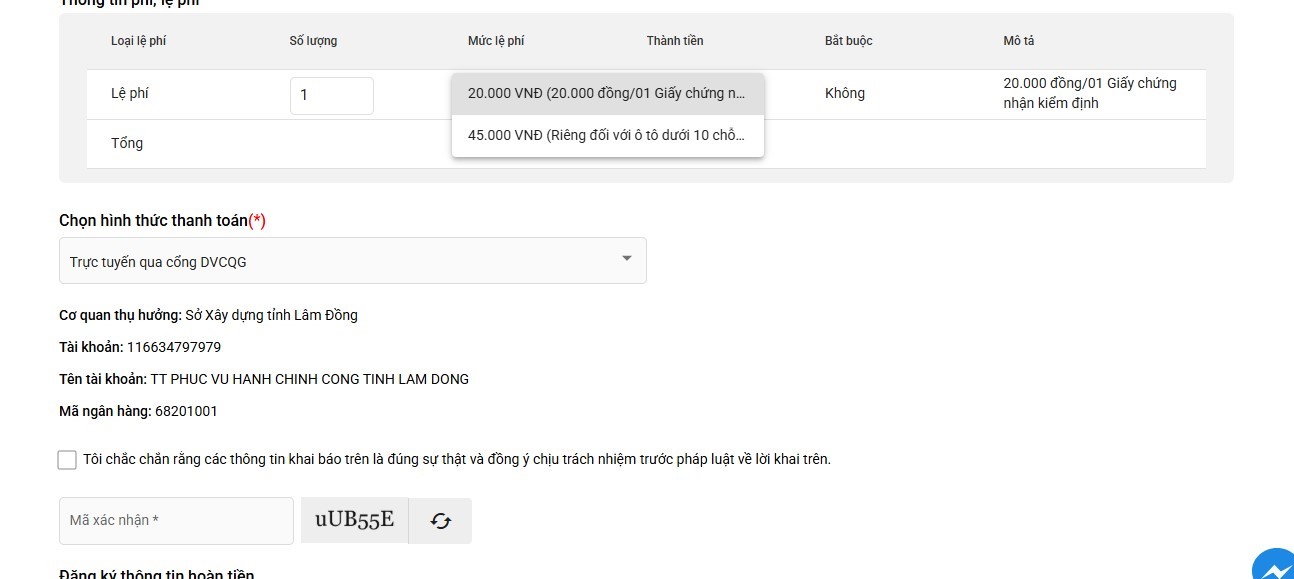The height and width of the screenshot is (579, 1294).
Task: Refresh the captcha code image
Action: (440, 521)
